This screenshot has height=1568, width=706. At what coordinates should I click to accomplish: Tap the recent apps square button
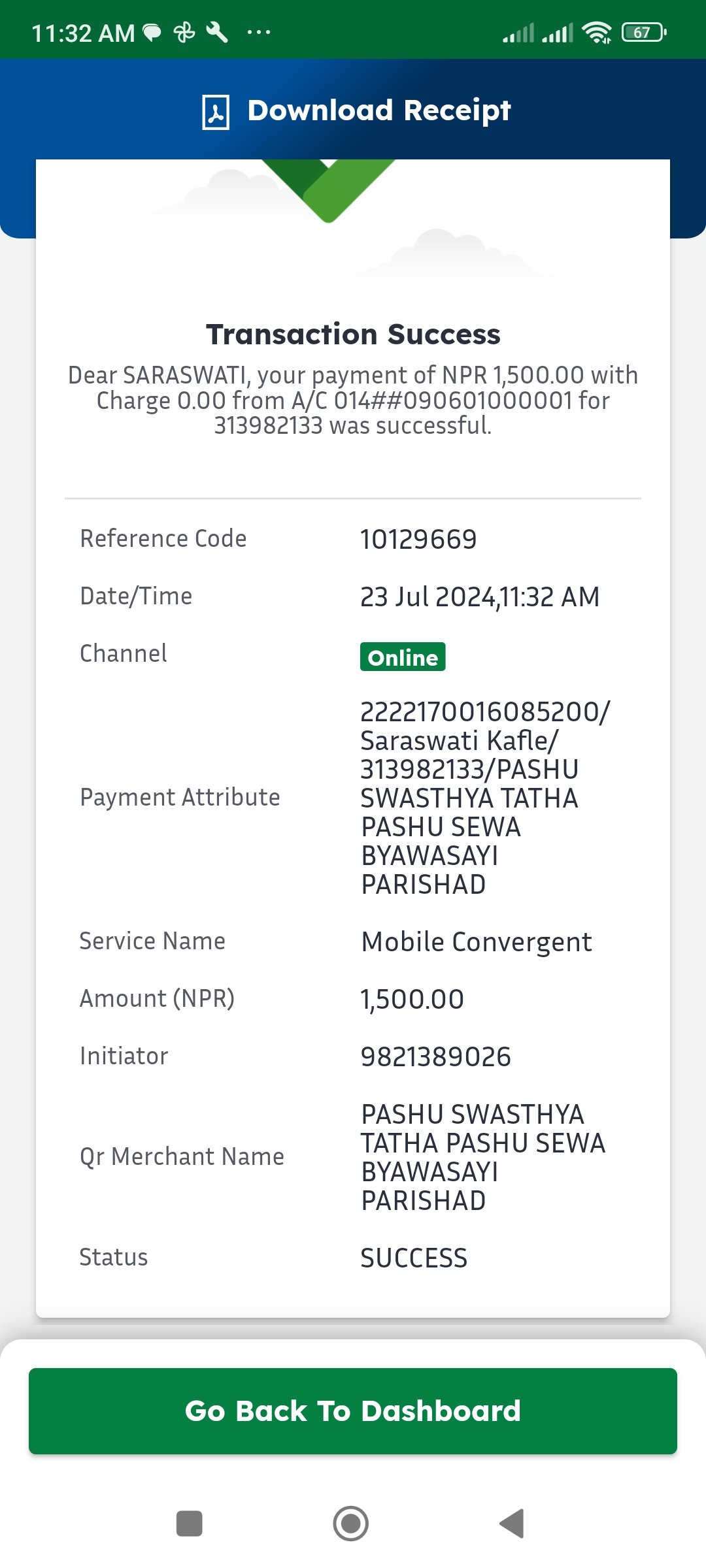[x=190, y=1524]
